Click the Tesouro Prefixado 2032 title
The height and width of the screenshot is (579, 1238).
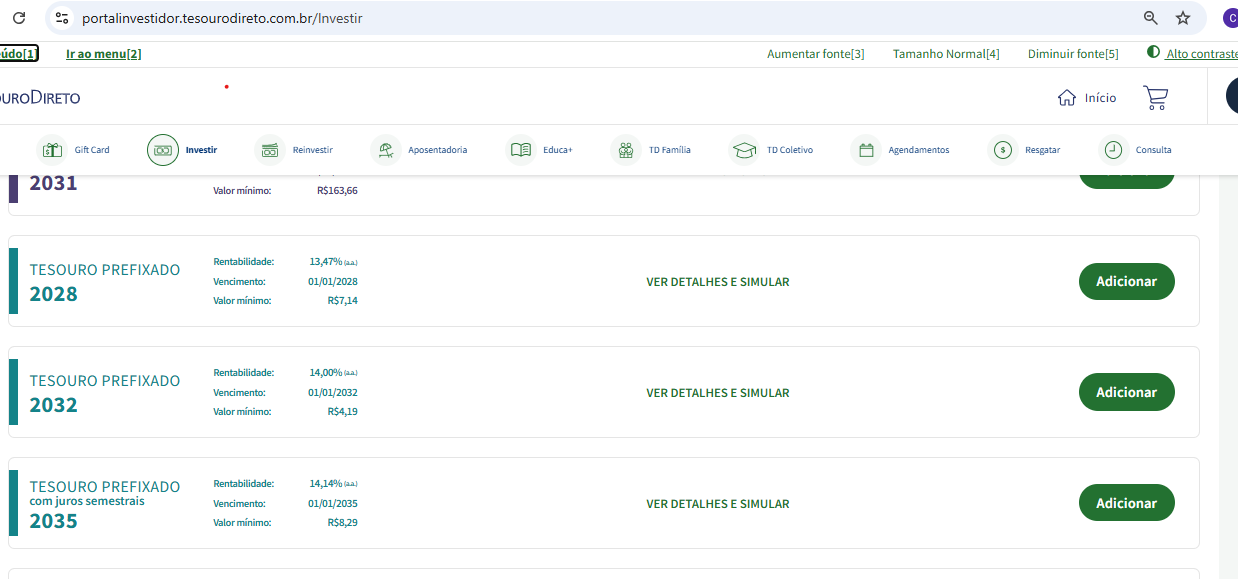105,393
